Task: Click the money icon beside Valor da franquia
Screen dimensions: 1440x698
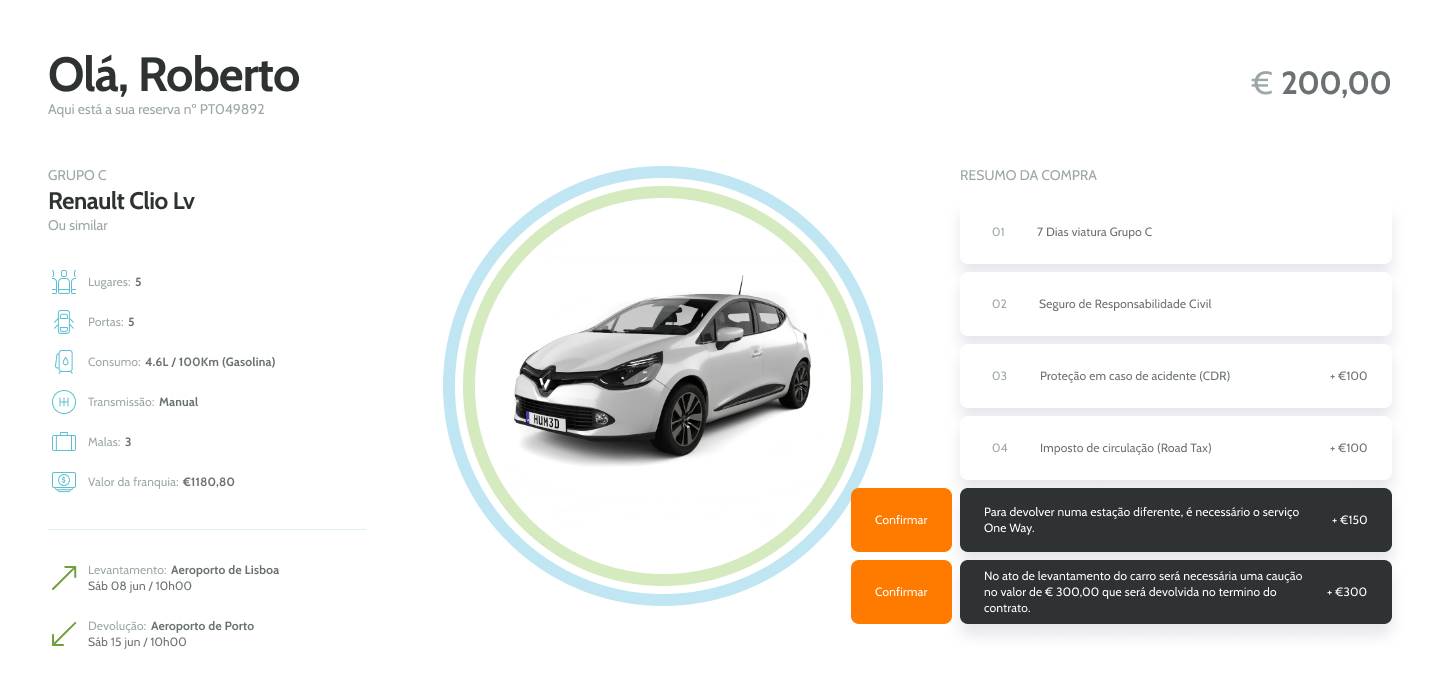Action: coord(64,481)
